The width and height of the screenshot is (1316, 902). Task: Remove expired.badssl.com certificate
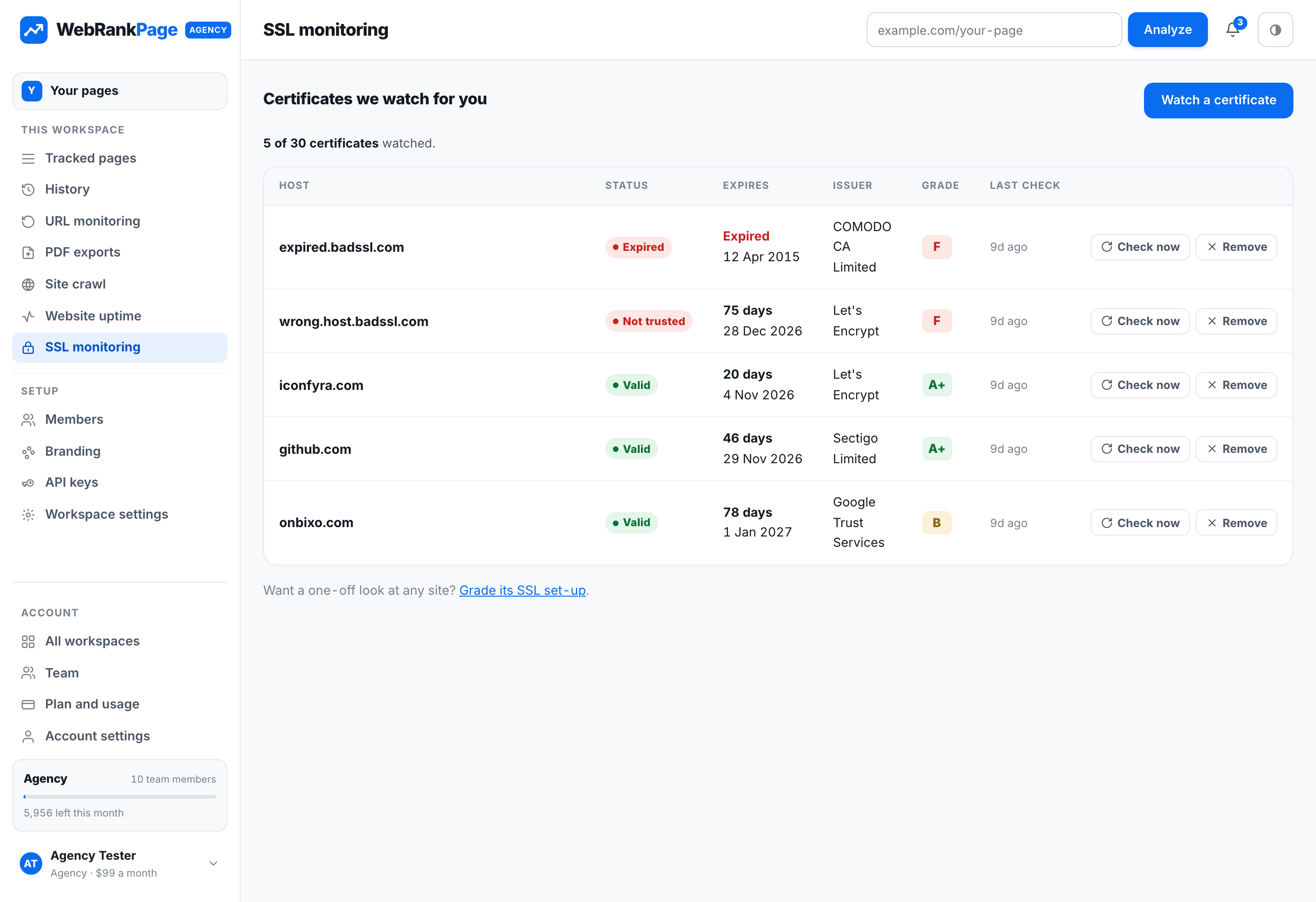click(1236, 247)
